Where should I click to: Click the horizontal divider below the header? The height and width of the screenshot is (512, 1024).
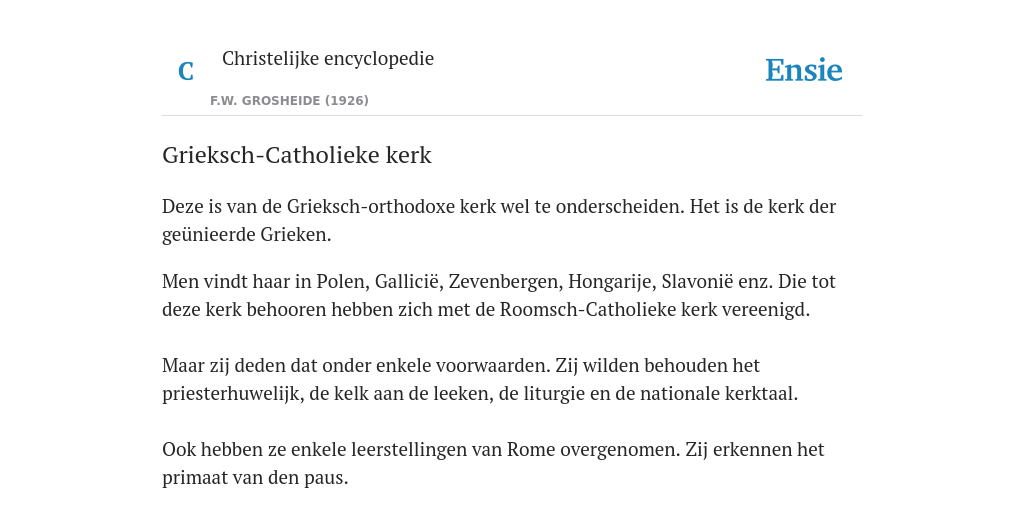click(512, 116)
